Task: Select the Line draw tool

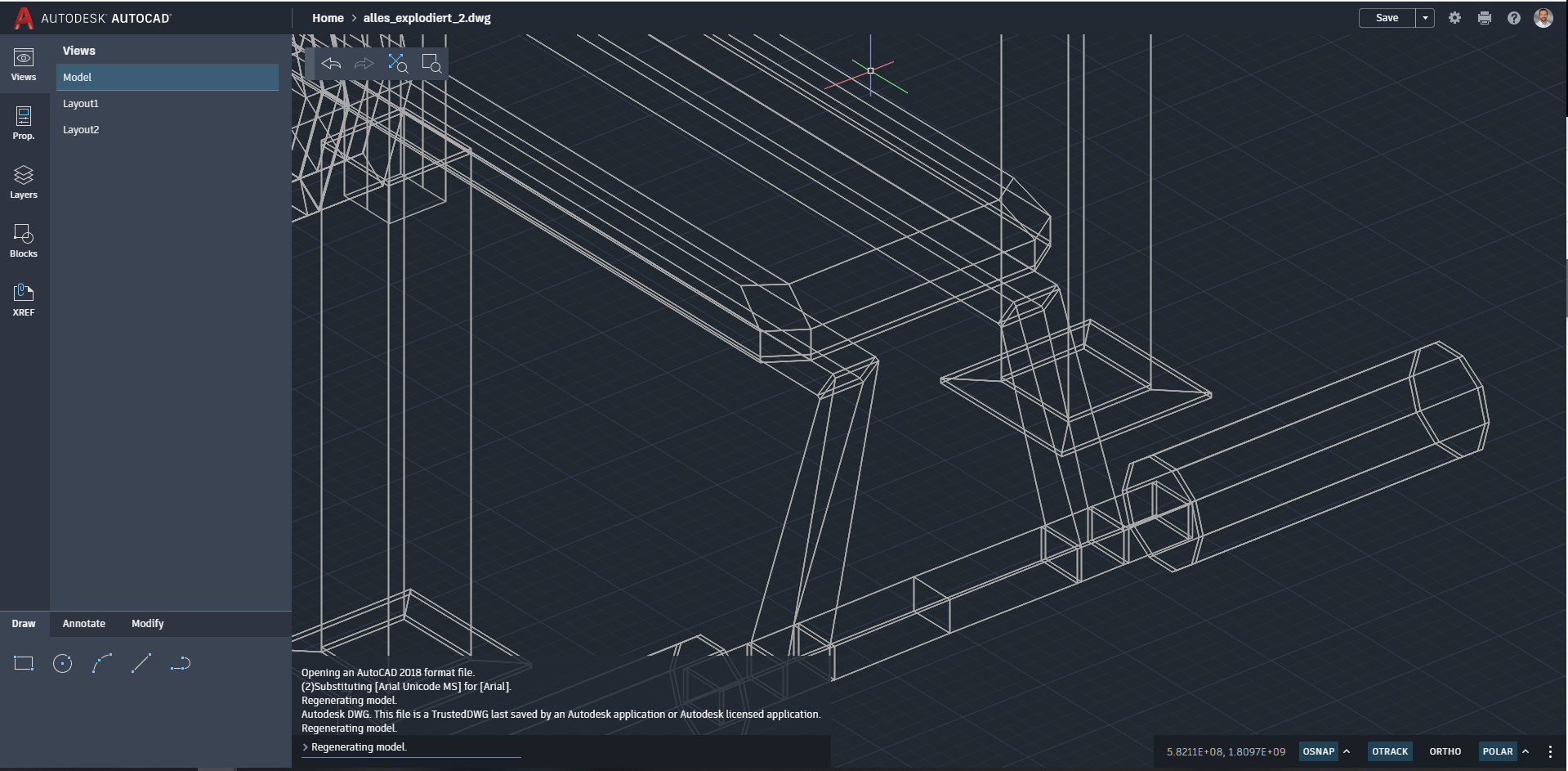Action: pos(141,663)
